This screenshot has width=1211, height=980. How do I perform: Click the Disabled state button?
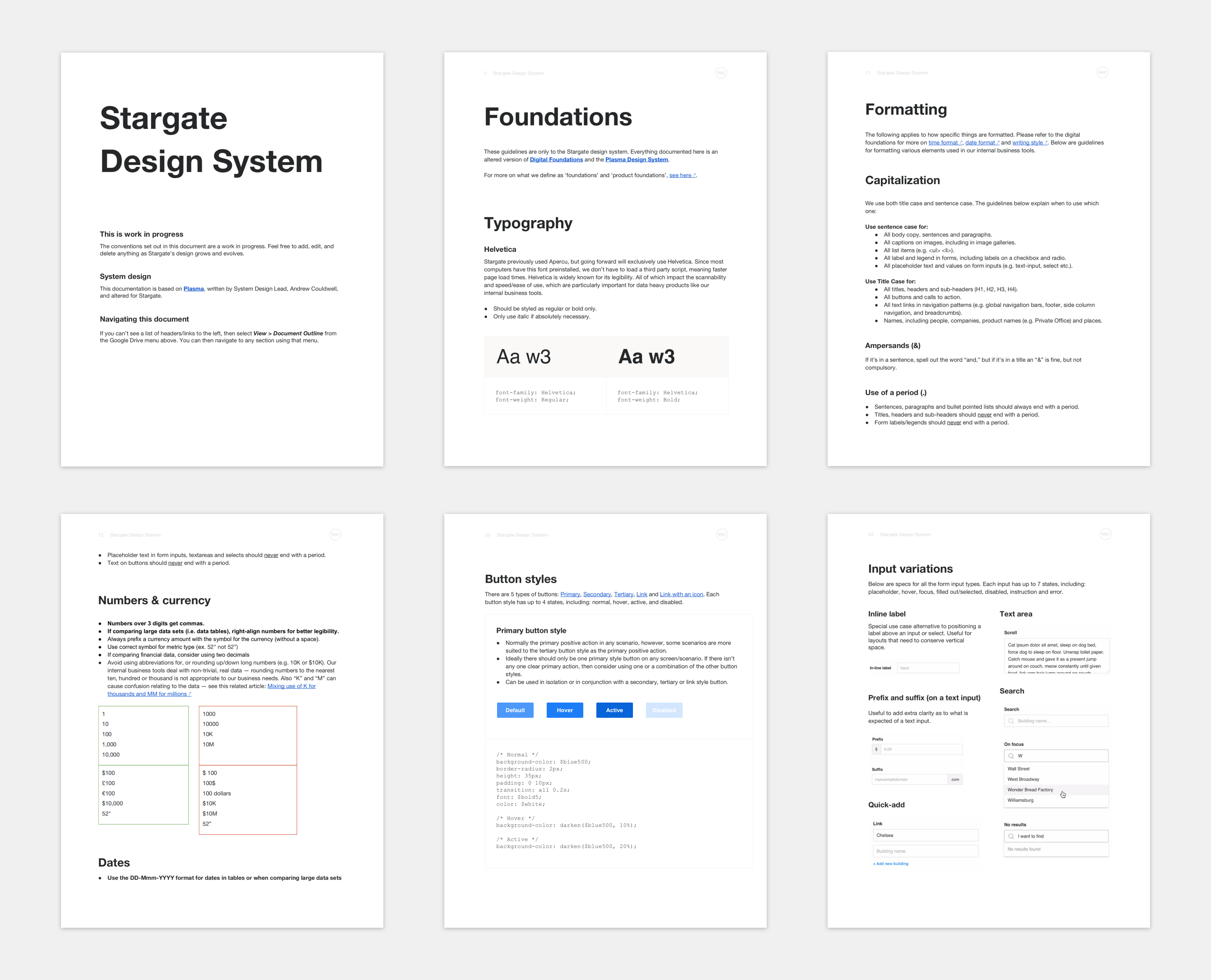point(664,710)
